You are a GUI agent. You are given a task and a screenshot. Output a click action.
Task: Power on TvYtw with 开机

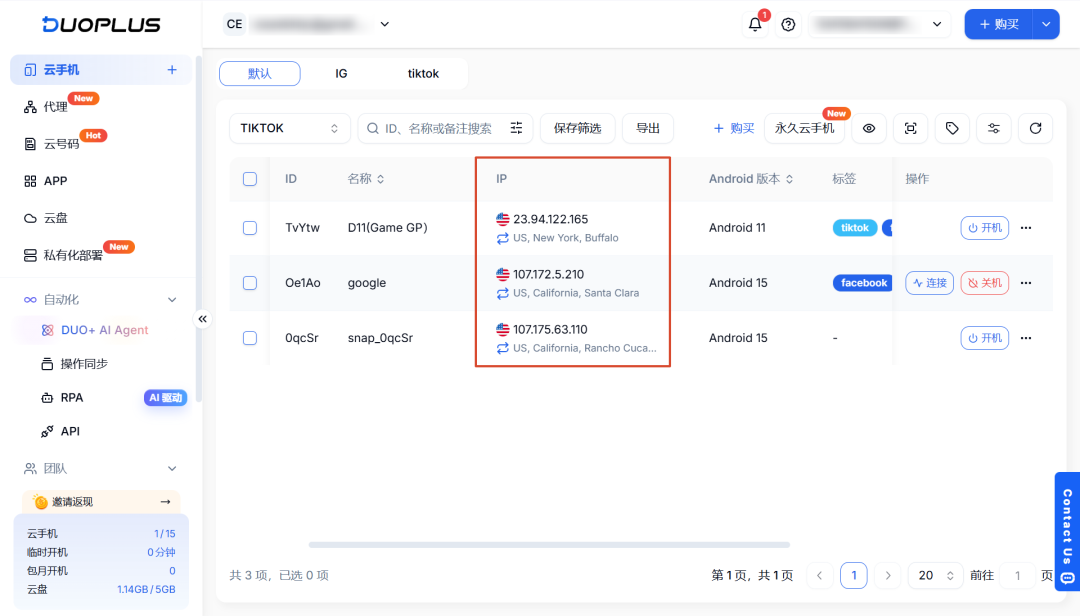pyautogui.click(x=985, y=228)
